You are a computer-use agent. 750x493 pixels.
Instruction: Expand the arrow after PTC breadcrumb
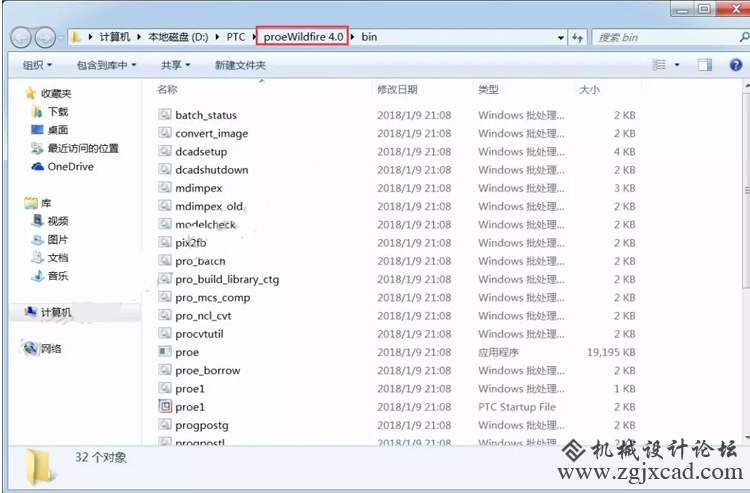pyautogui.click(x=254, y=37)
